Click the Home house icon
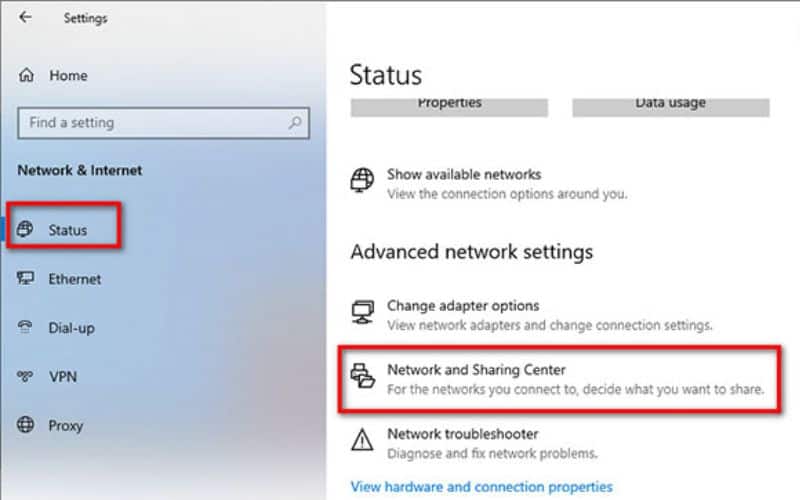Screen dimensions: 800x500 pos(27,76)
